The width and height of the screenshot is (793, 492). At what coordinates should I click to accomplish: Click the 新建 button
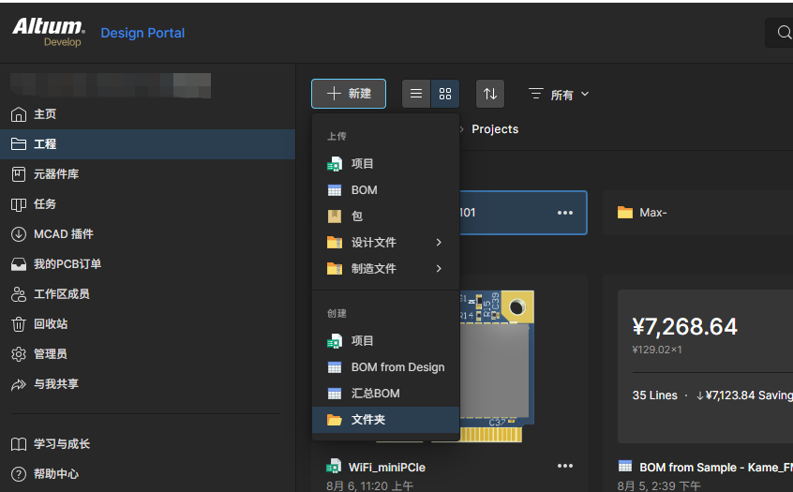348,94
